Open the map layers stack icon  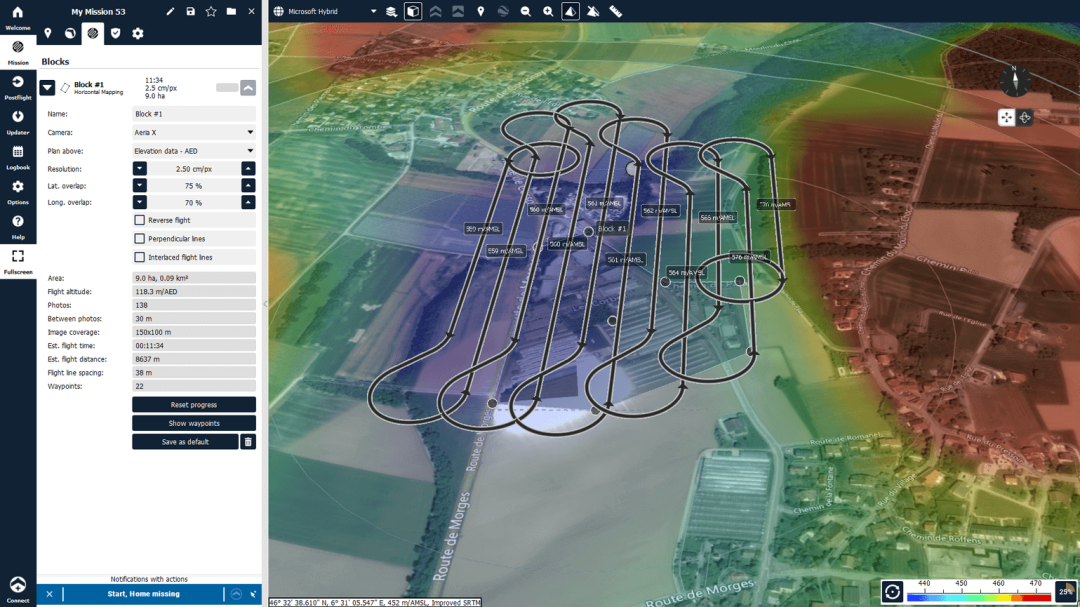pos(391,12)
